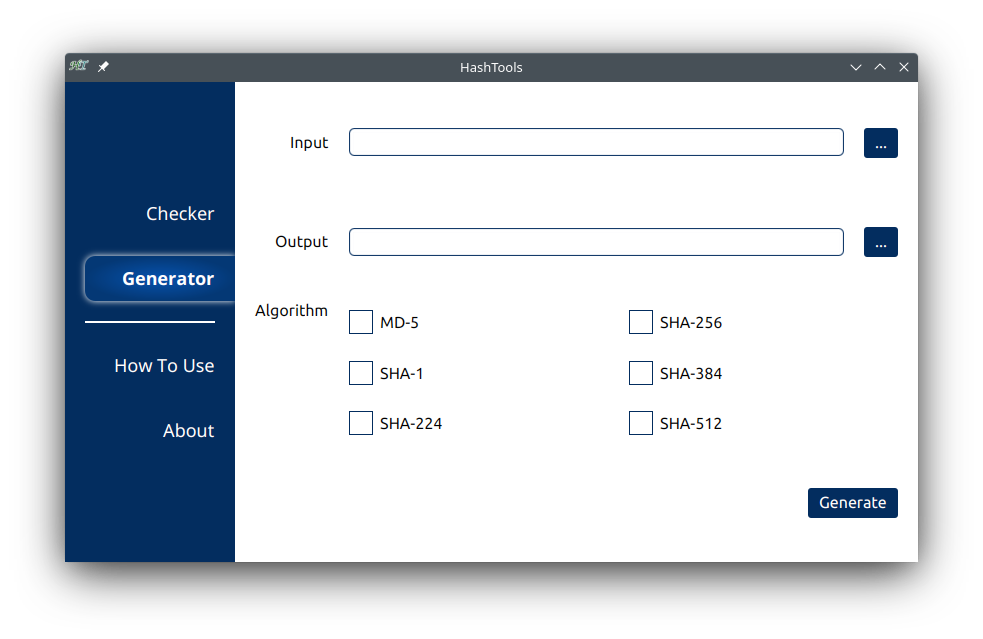This screenshot has height=639, width=983.
Task: Check the SHA-1 algorithm box
Action: click(360, 373)
